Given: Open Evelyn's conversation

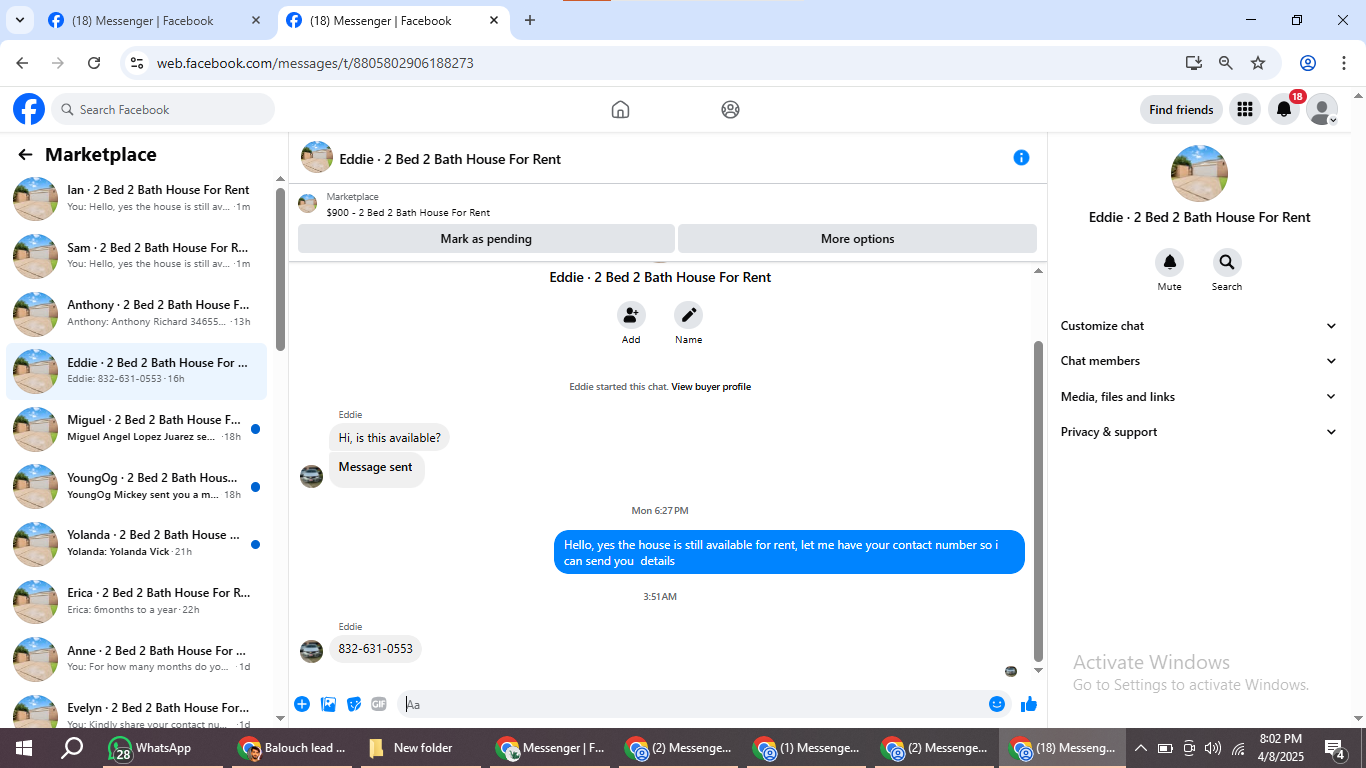Looking at the screenshot, I should pos(137,708).
